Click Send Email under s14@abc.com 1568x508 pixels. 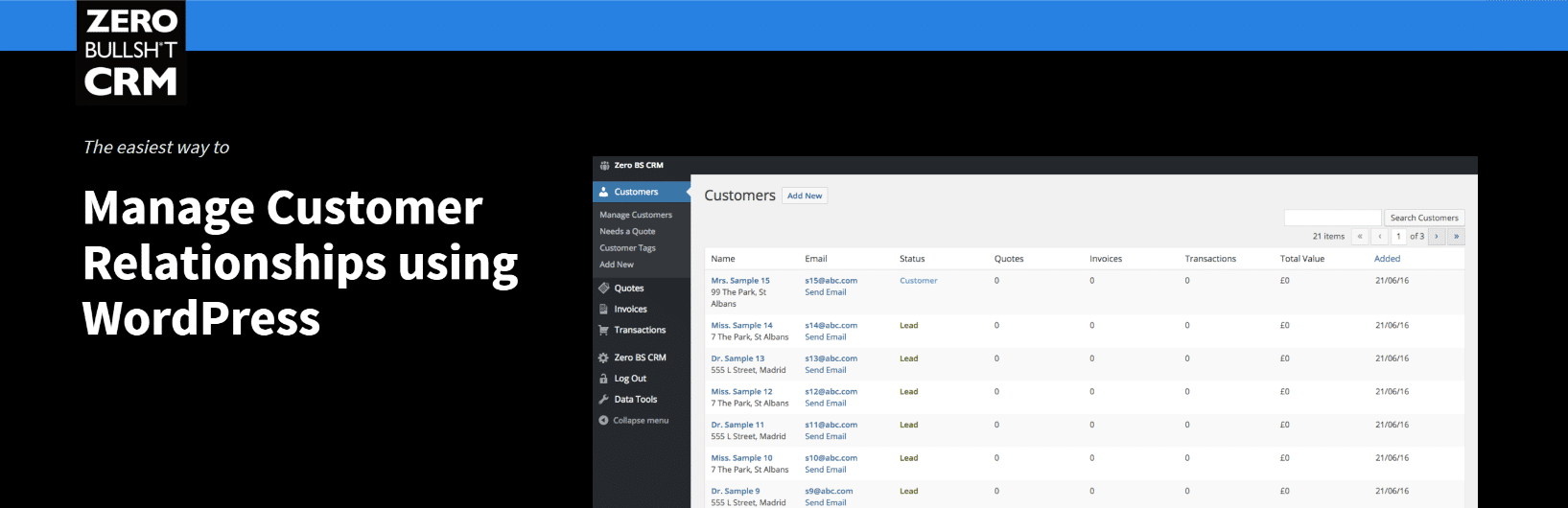tap(826, 337)
